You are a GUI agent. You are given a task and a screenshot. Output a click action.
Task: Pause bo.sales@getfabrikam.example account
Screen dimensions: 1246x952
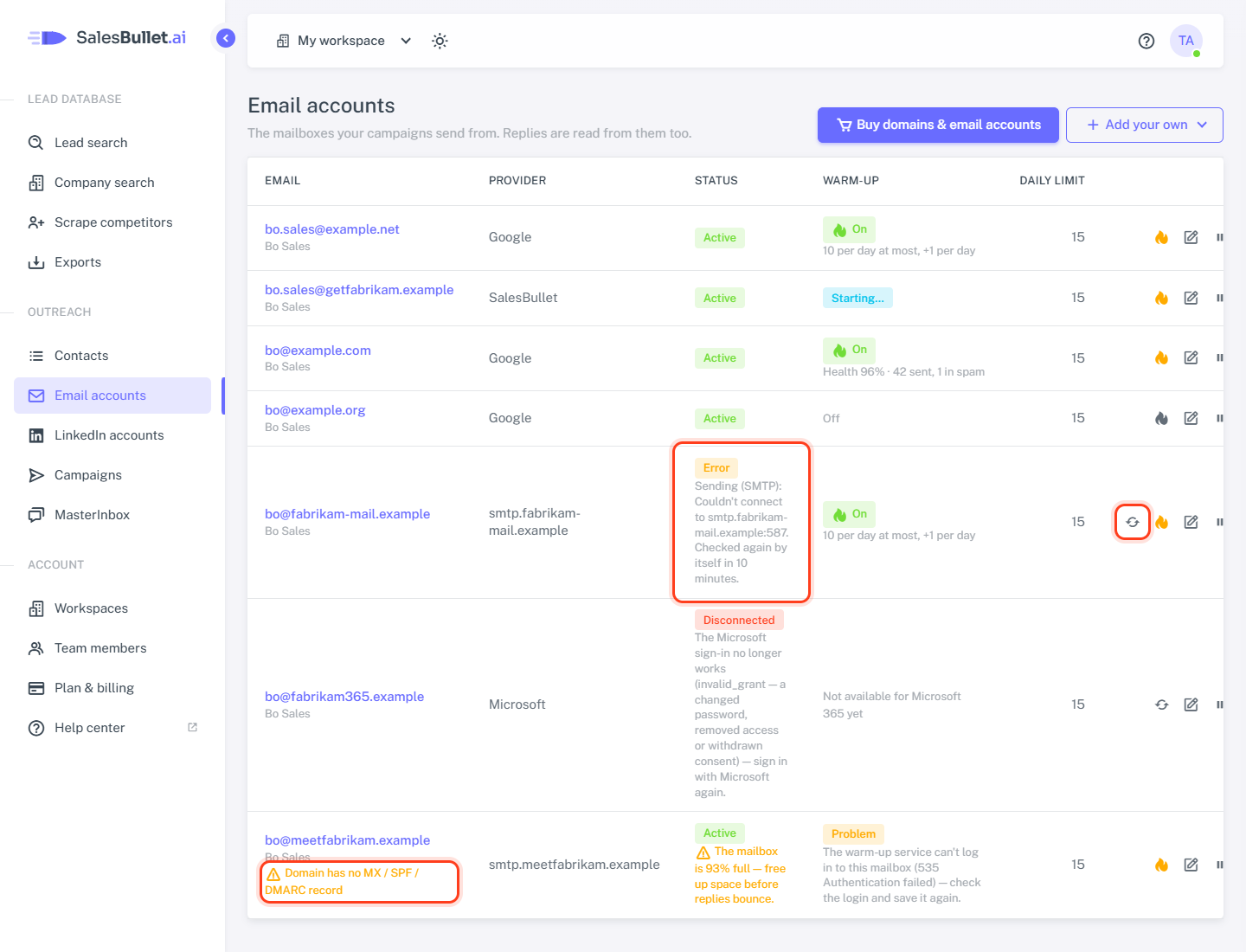click(1219, 298)
